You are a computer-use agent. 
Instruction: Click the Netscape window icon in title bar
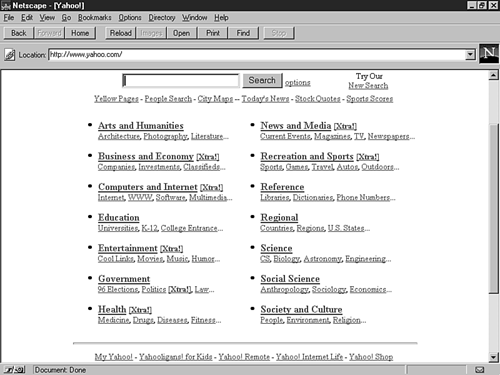click(x=6, y=5)
